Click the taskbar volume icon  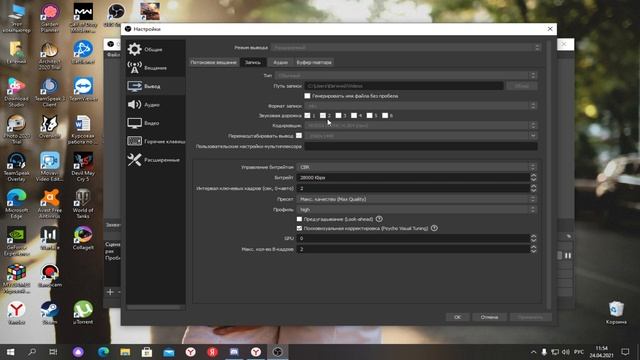(x=565, y=352)
